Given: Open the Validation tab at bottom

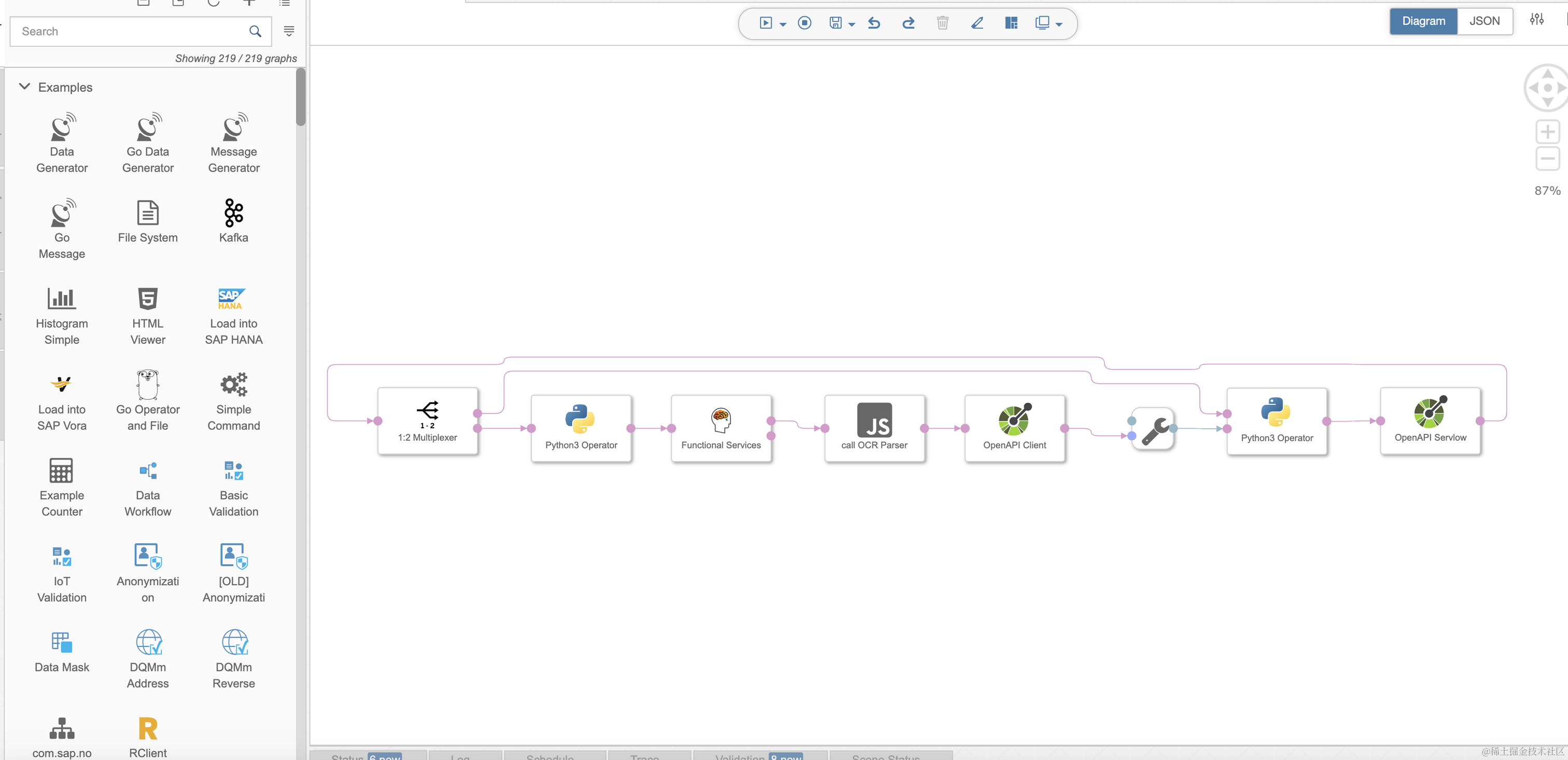Looking at the screenshot, I should click(739, 756).
